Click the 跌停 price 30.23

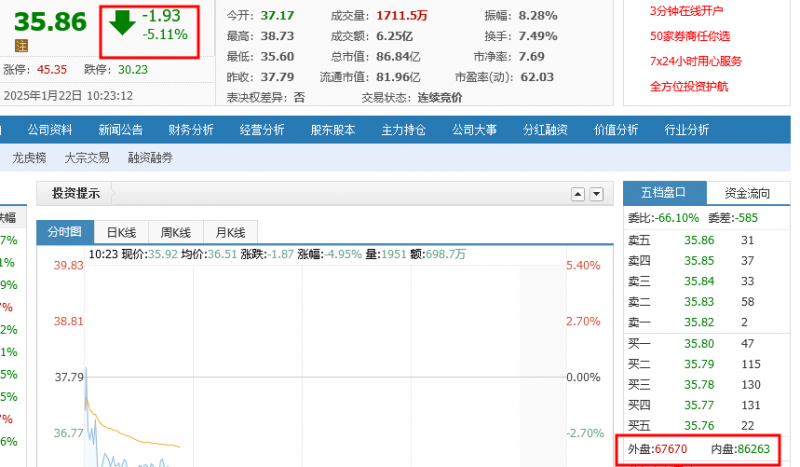point(133,69)
